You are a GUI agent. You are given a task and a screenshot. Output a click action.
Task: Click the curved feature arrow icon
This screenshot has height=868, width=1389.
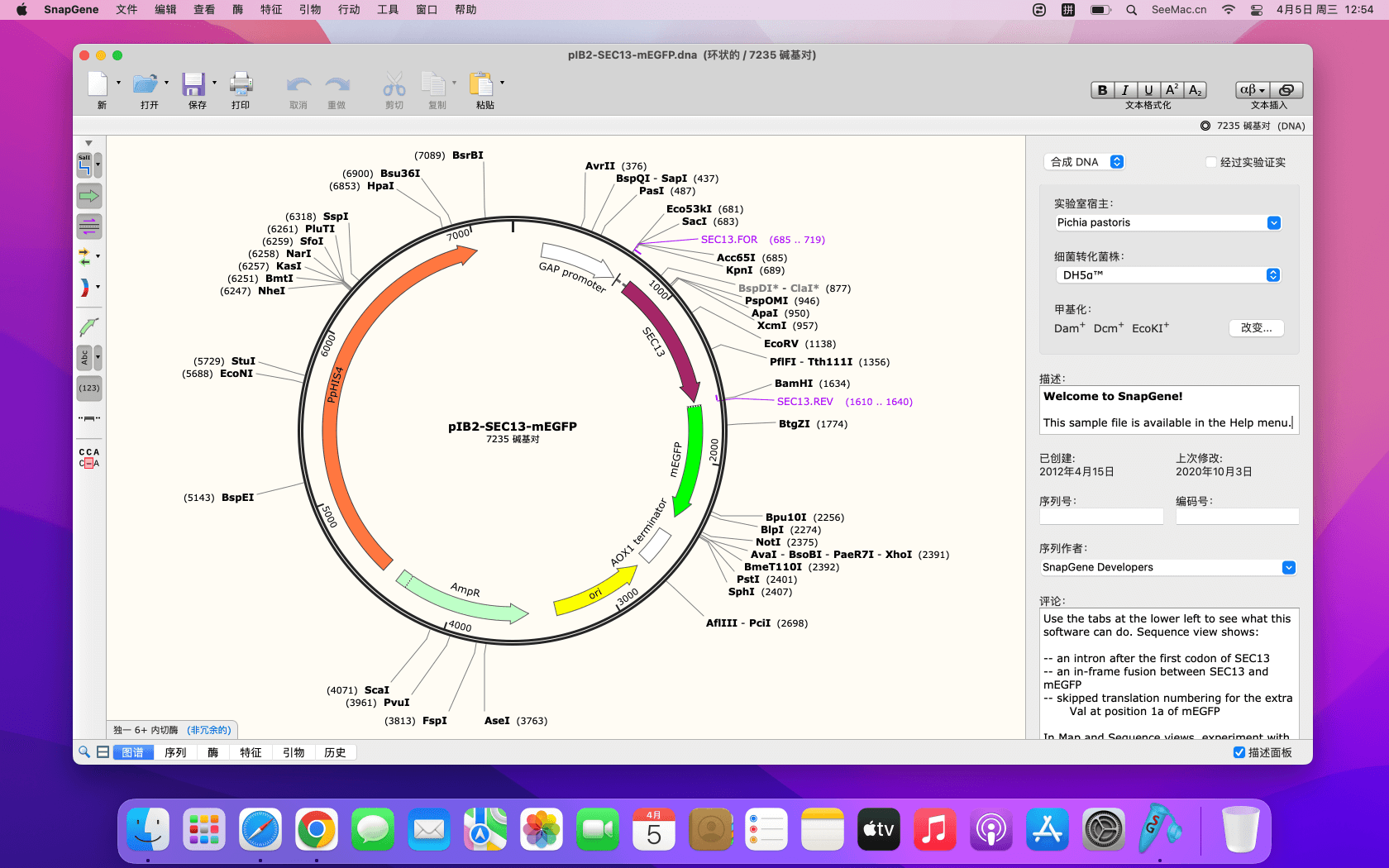(x=88, y=327)
